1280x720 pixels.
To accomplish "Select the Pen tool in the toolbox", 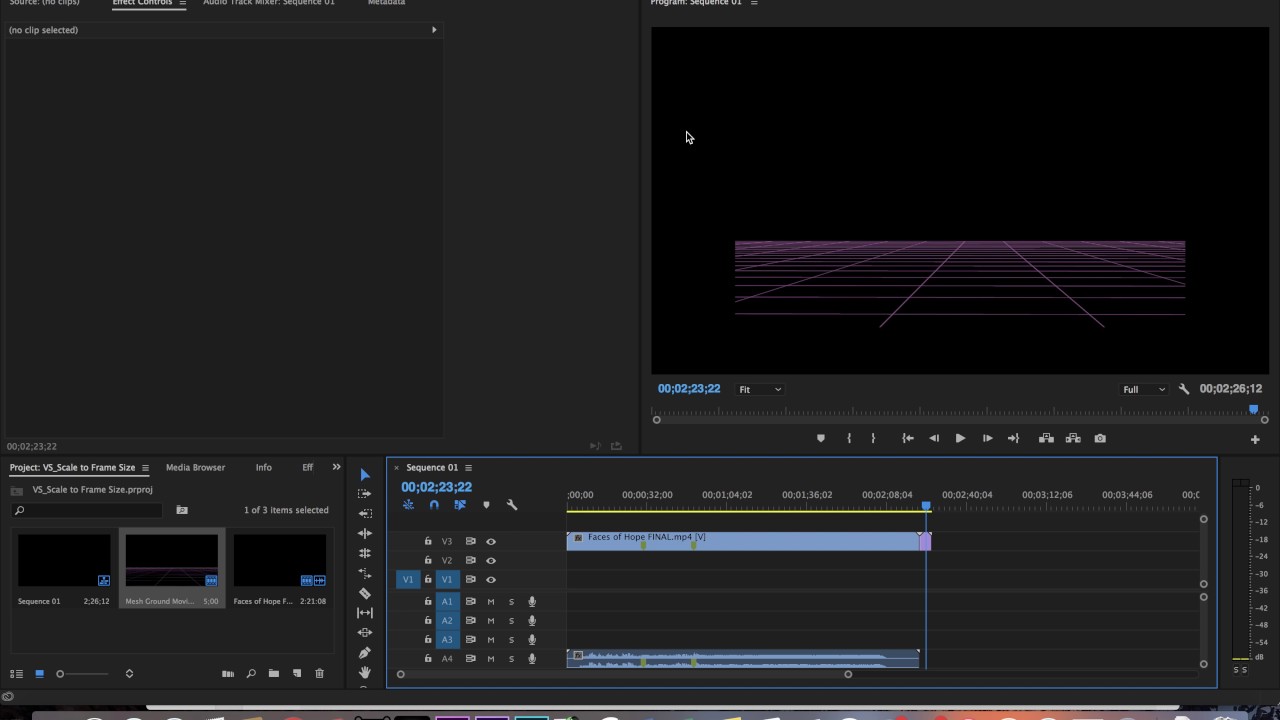I will [365, 652].
